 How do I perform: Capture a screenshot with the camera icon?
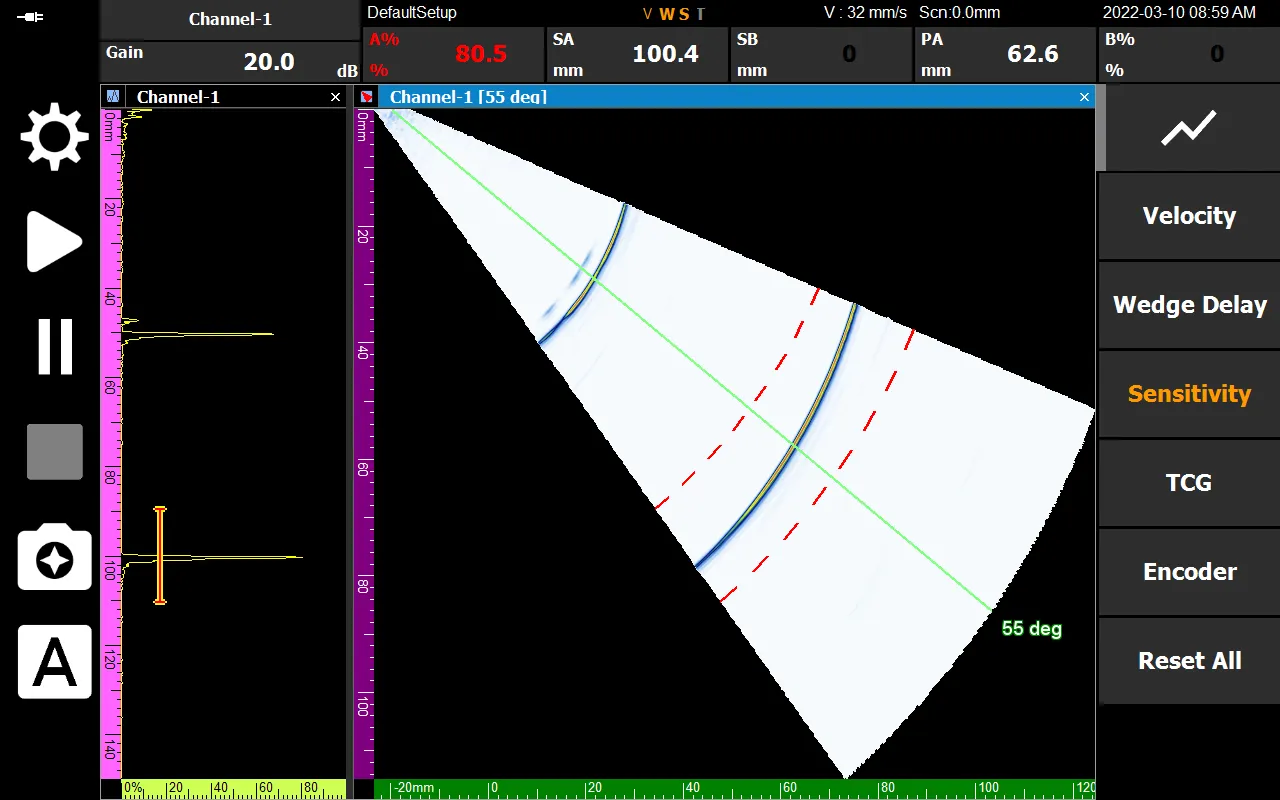click(55, 557)
